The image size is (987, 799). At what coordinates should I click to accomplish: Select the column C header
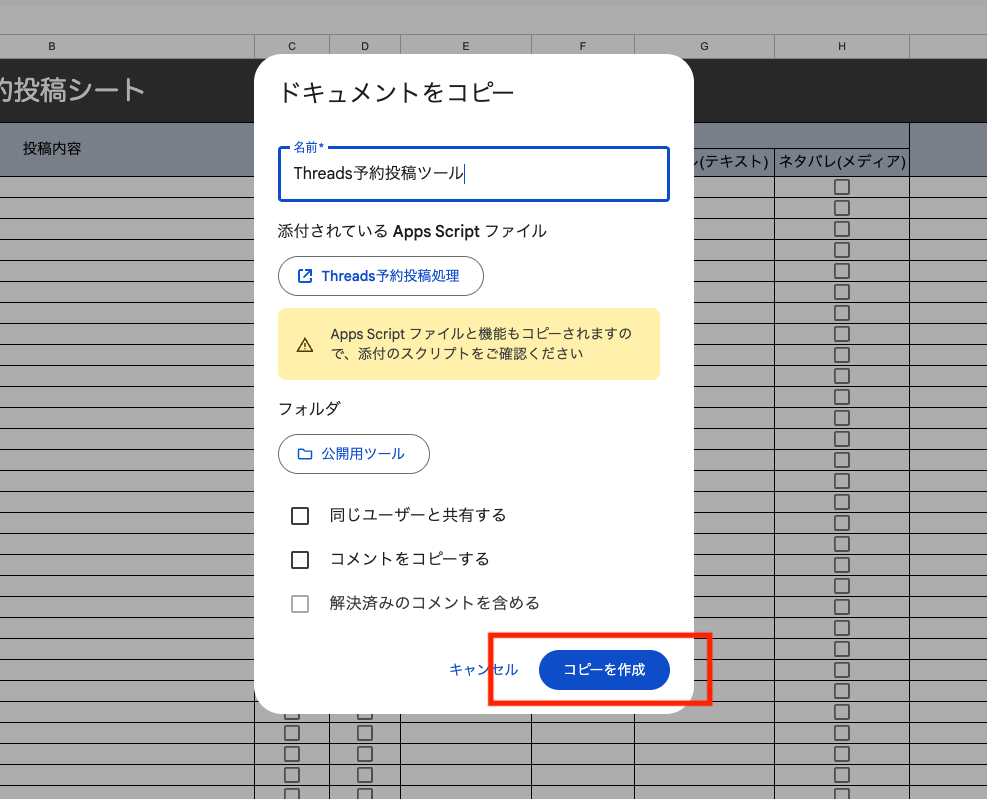[292, 47]
